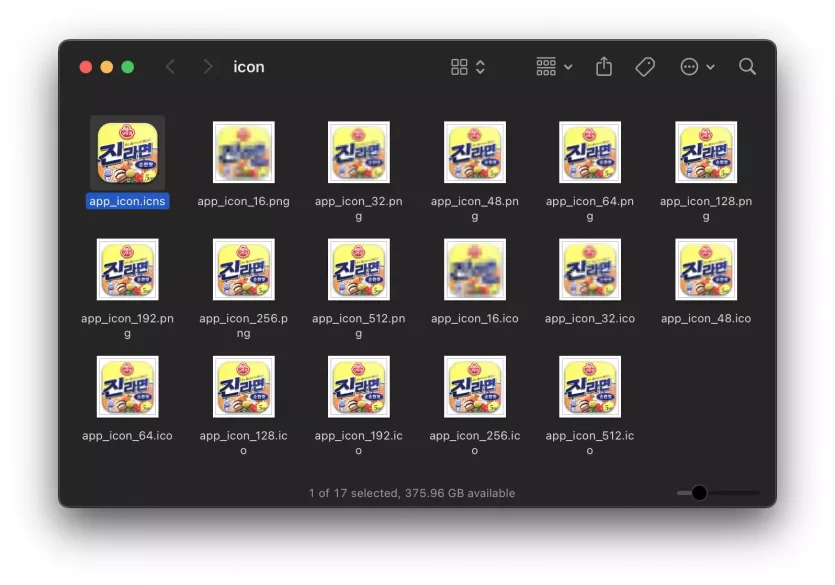Select app_icon_48.ico thumbnail
835x585 pixels.
coord(706,269)
